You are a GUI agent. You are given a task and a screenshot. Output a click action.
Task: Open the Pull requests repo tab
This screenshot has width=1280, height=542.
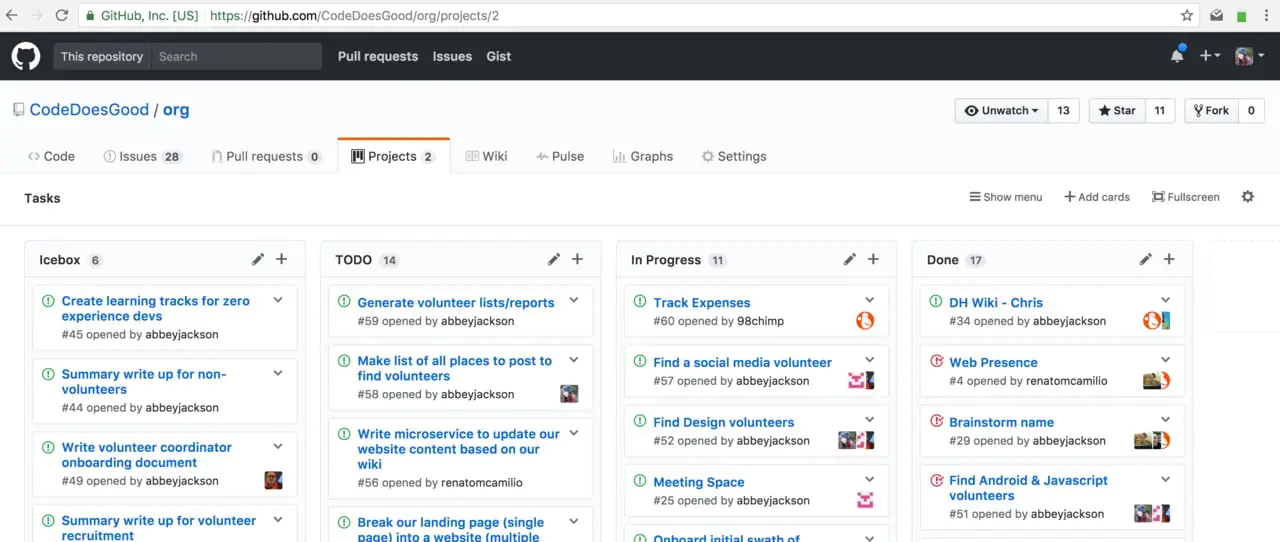pos(267,156)
